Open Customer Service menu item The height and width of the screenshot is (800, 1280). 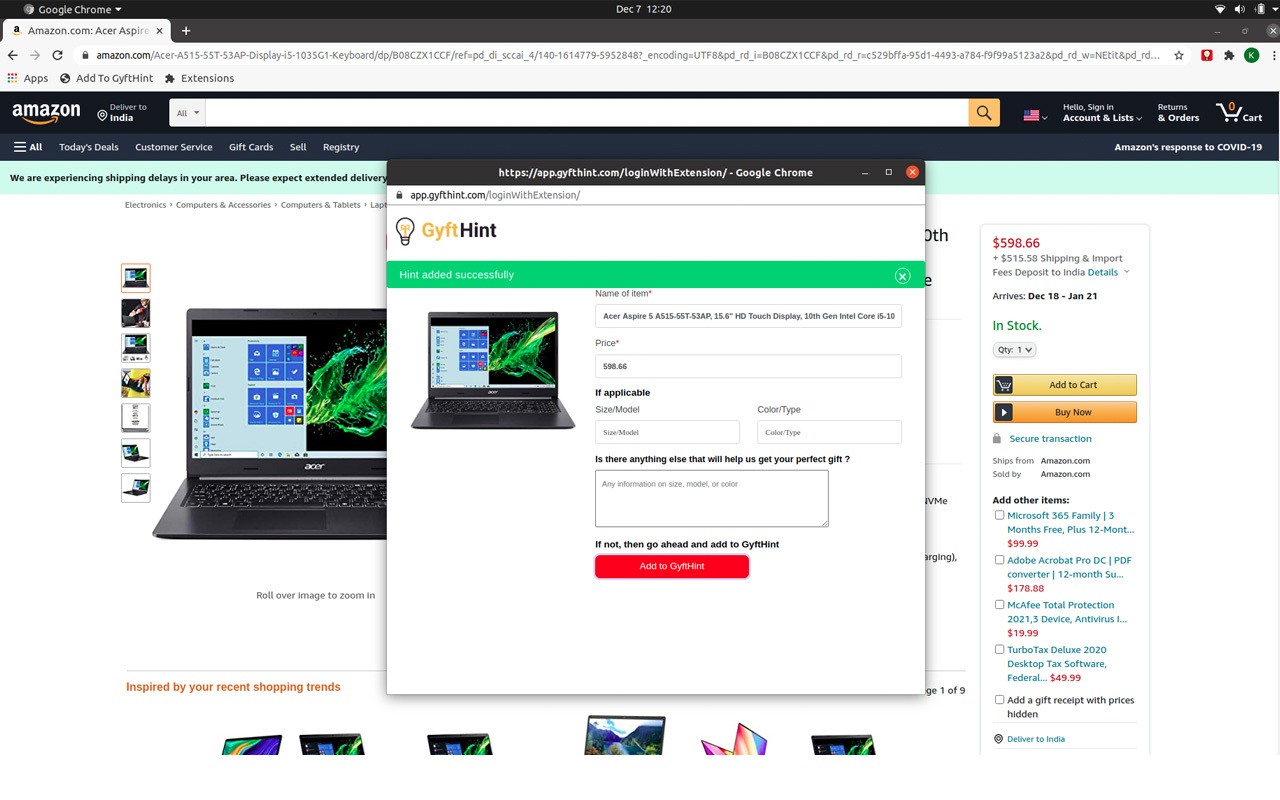point(174,147)
